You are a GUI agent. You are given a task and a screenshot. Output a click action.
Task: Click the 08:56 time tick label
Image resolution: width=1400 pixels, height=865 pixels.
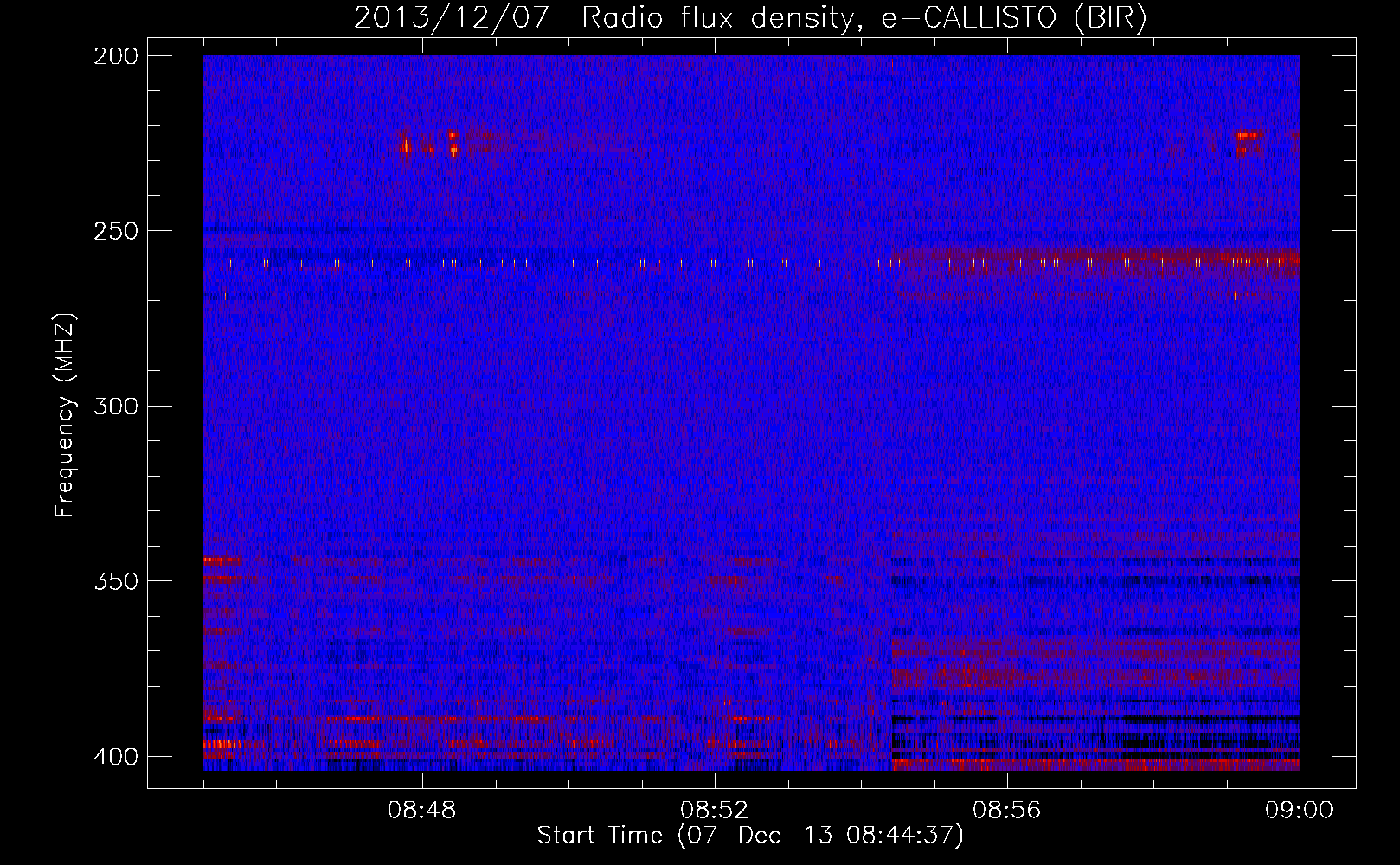pos(1007,811)
